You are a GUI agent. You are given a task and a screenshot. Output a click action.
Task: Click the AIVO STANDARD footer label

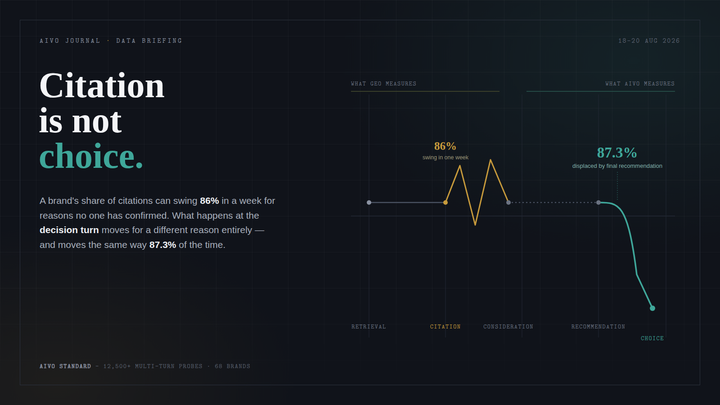coord(65,366)
